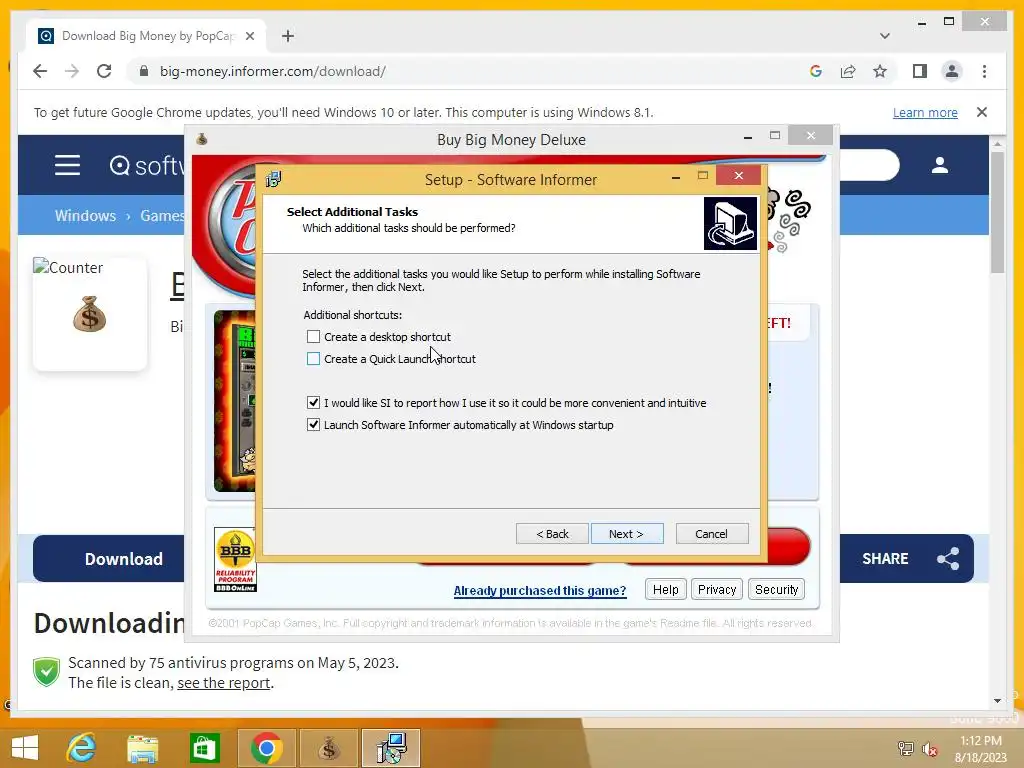
Task: Click the money bag app icon on the page
Action: point(89,314)
